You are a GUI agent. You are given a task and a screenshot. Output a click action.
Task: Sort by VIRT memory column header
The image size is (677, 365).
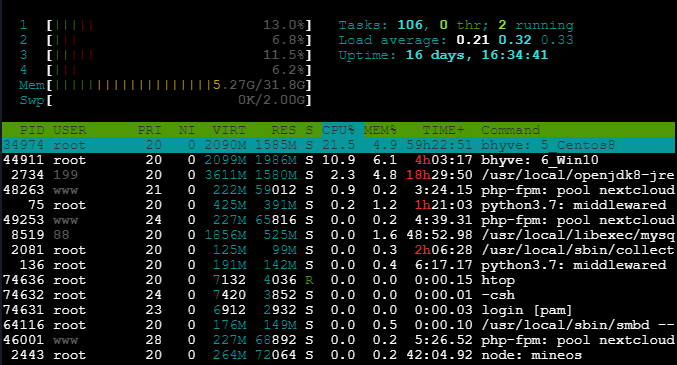(x=229, y=130)
